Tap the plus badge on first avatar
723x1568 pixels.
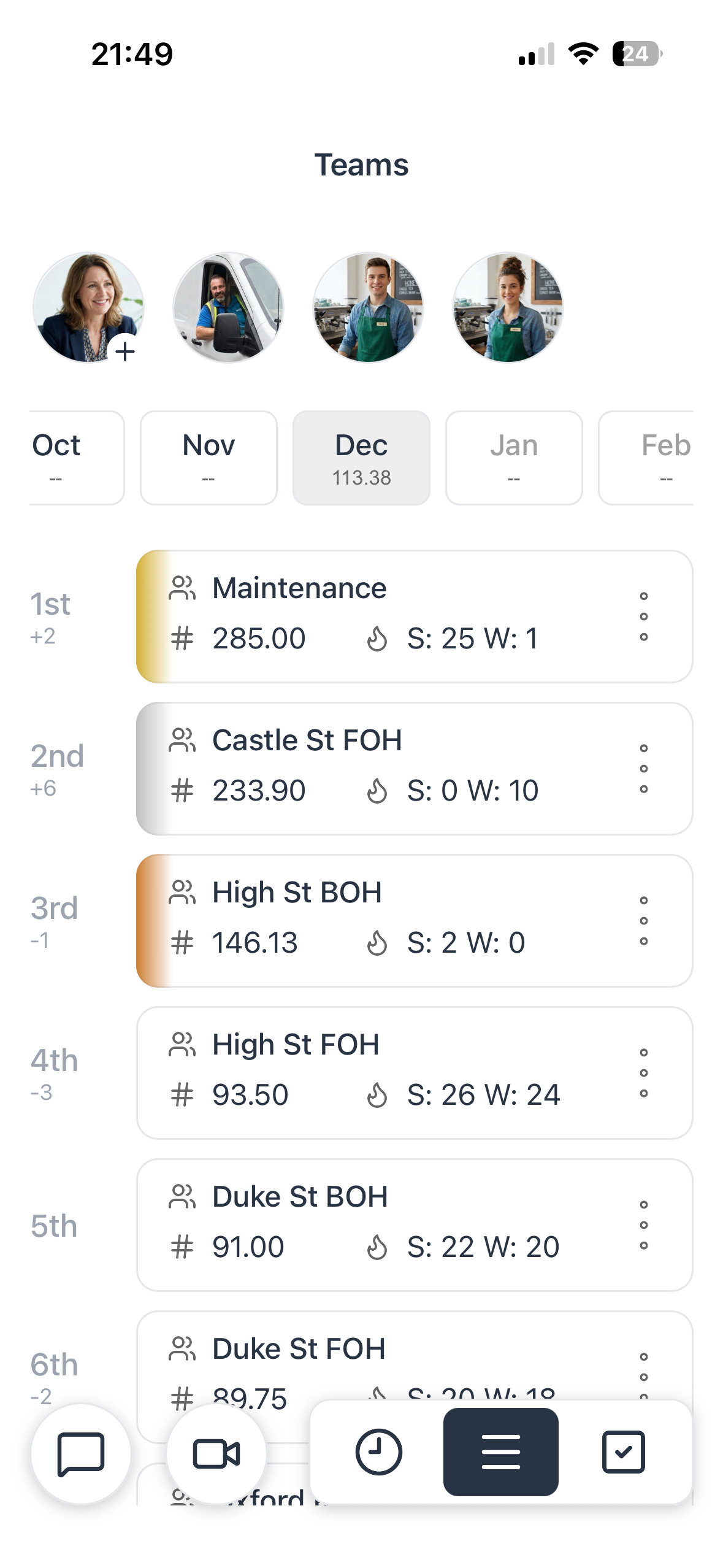click(x=125, y=352)
